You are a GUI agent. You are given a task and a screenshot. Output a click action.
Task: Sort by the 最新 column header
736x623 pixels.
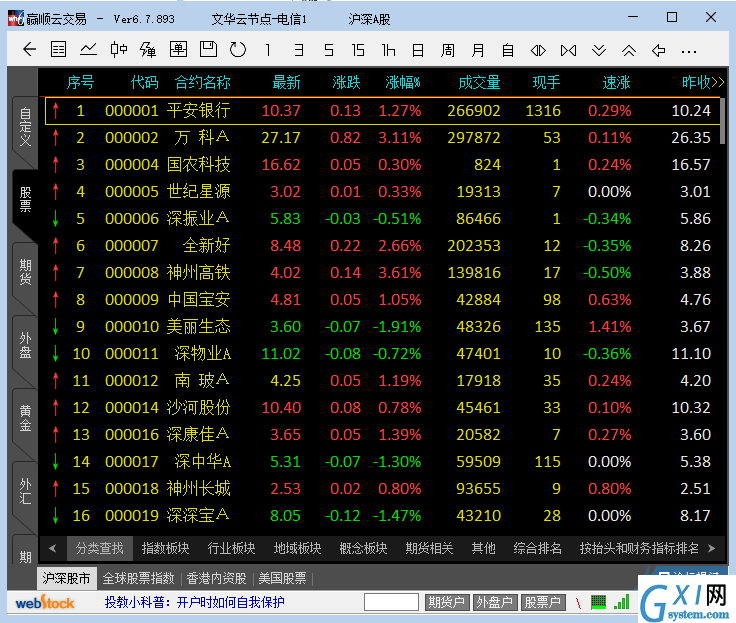point(286,83)
